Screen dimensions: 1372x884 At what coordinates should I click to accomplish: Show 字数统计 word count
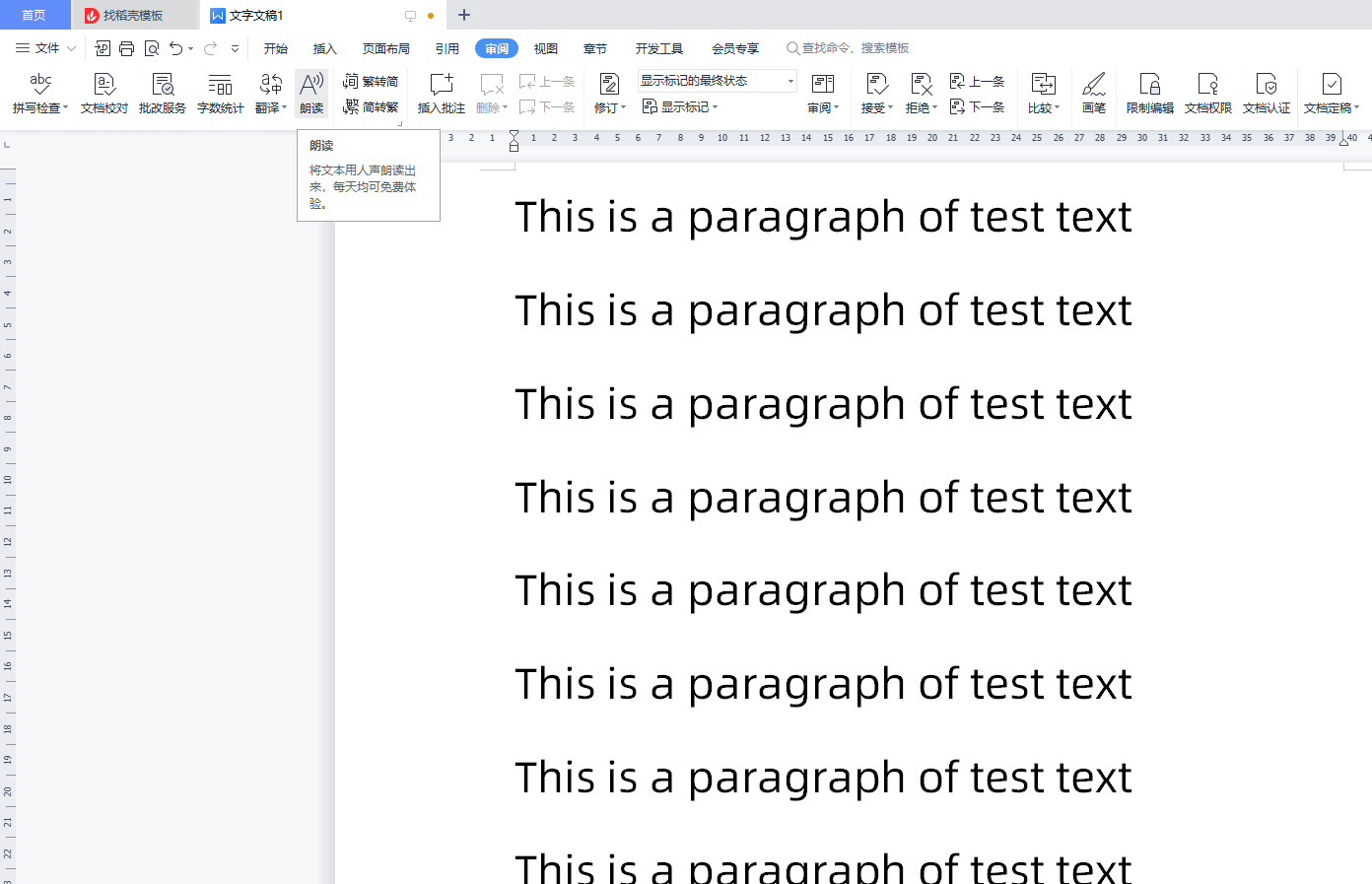221,93
